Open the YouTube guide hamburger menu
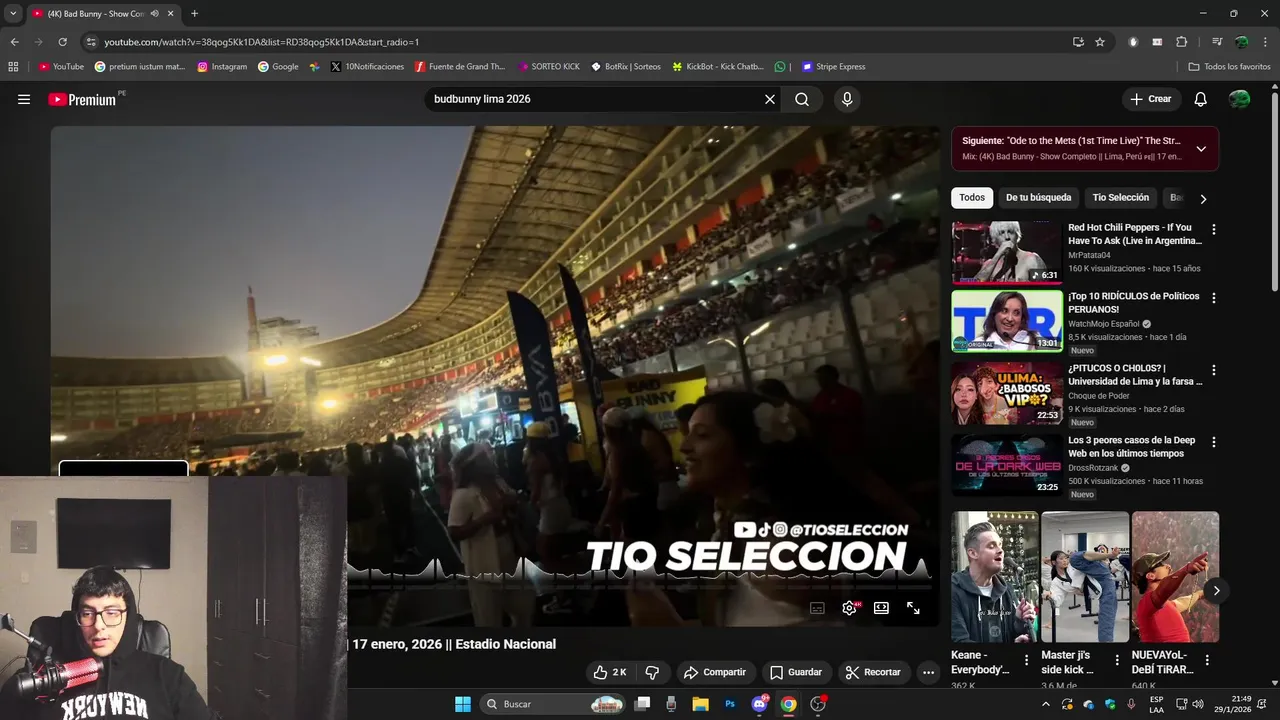The height and width of the screenshot is (720, 1280). tap(24, 99)
